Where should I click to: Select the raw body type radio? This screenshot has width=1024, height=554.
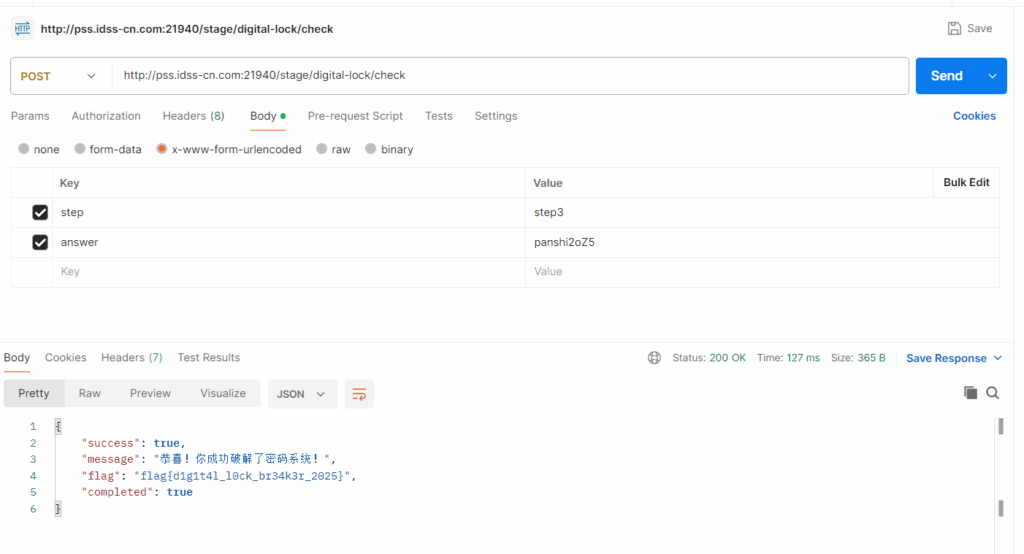[x=322, y=149]
